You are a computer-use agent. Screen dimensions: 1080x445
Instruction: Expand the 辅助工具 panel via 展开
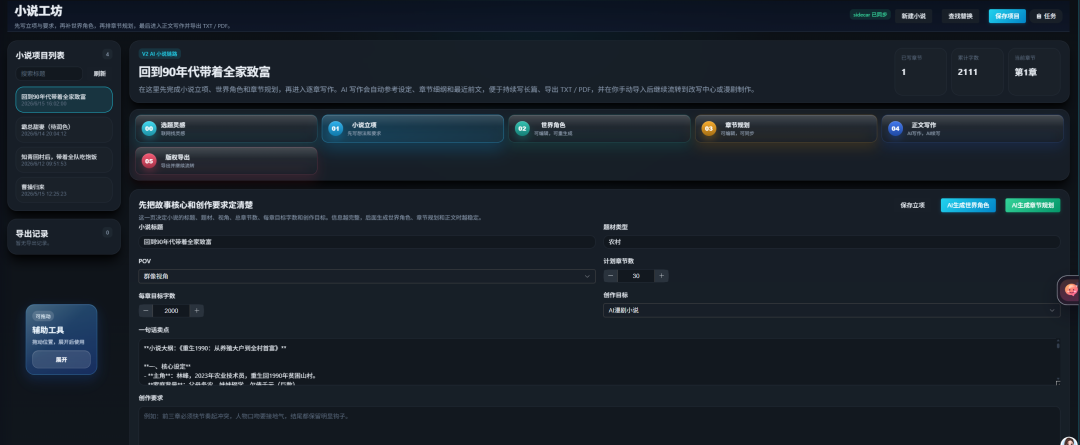point(61,360)
